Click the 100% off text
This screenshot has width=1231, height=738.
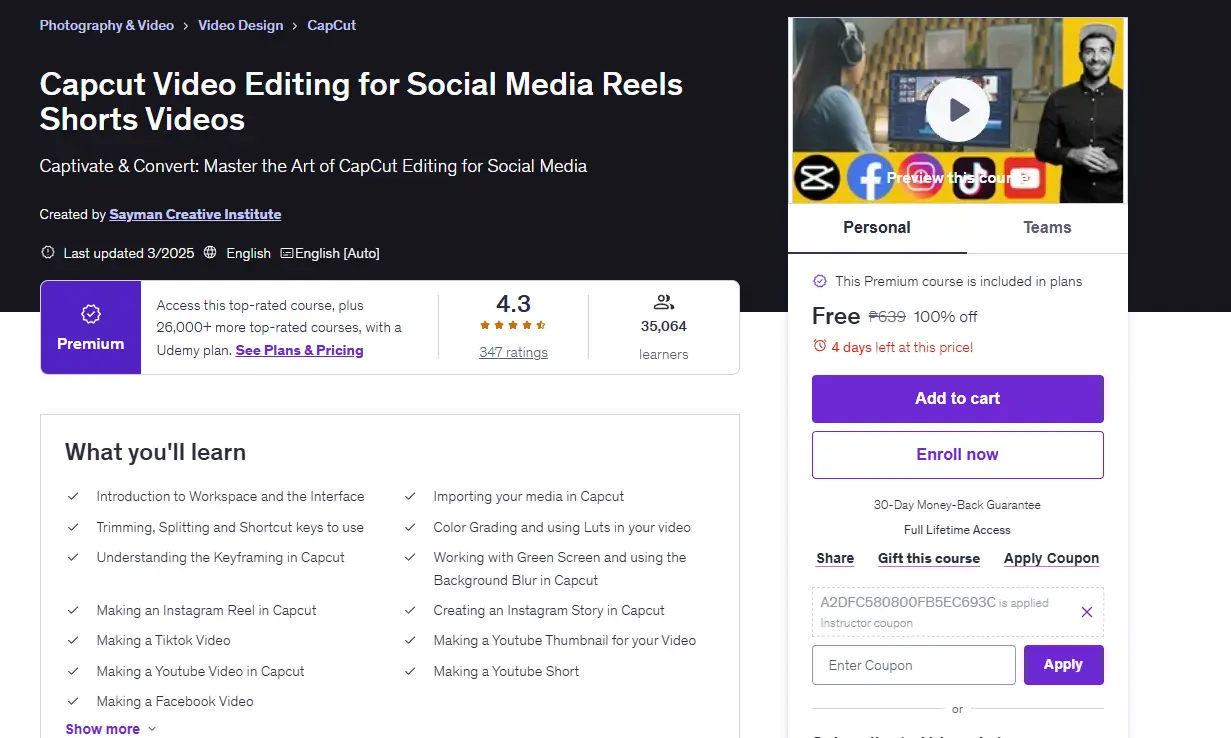(x=946, y=316)
